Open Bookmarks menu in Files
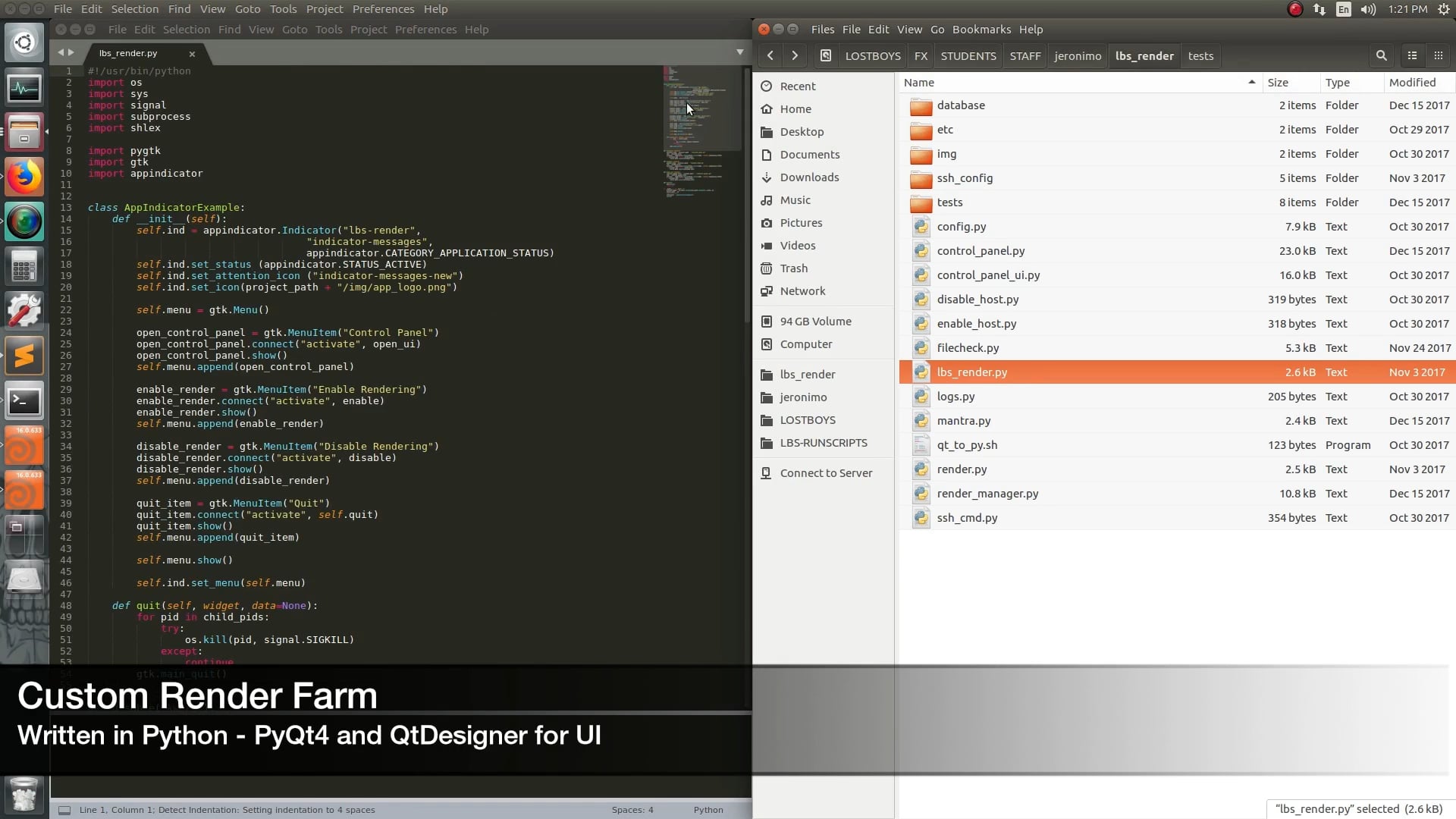The image size is (1456, 819). (981, 30)
